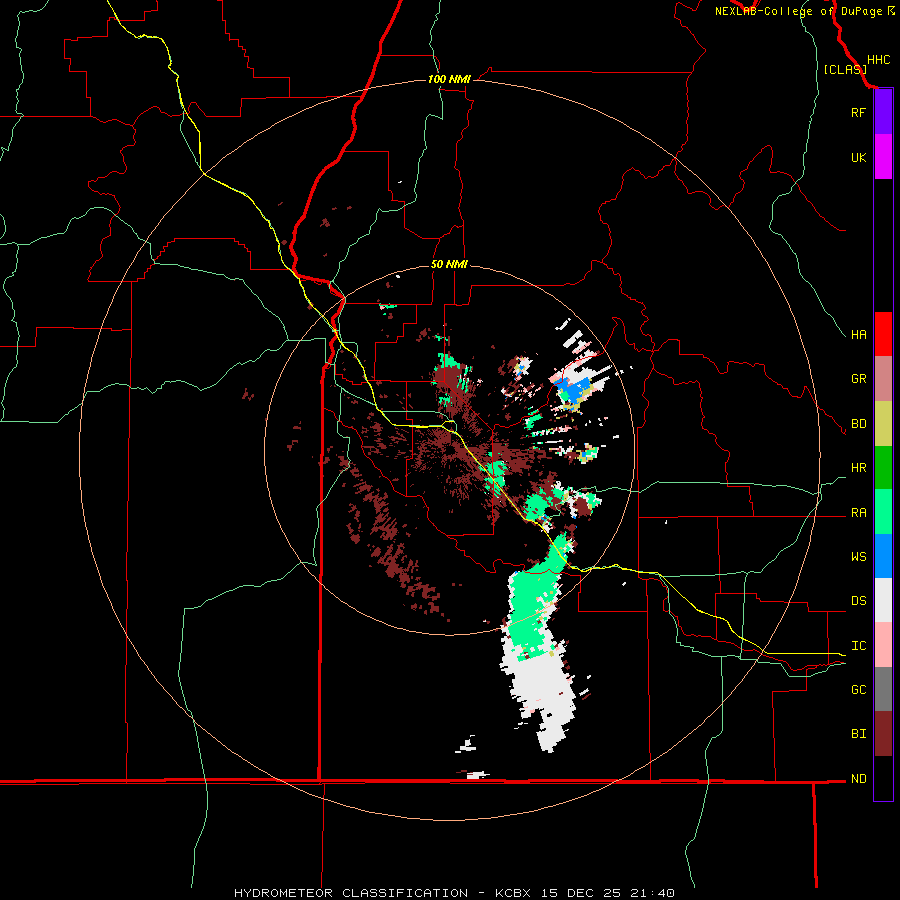Click the 'IC' legend label

[858, 645]
